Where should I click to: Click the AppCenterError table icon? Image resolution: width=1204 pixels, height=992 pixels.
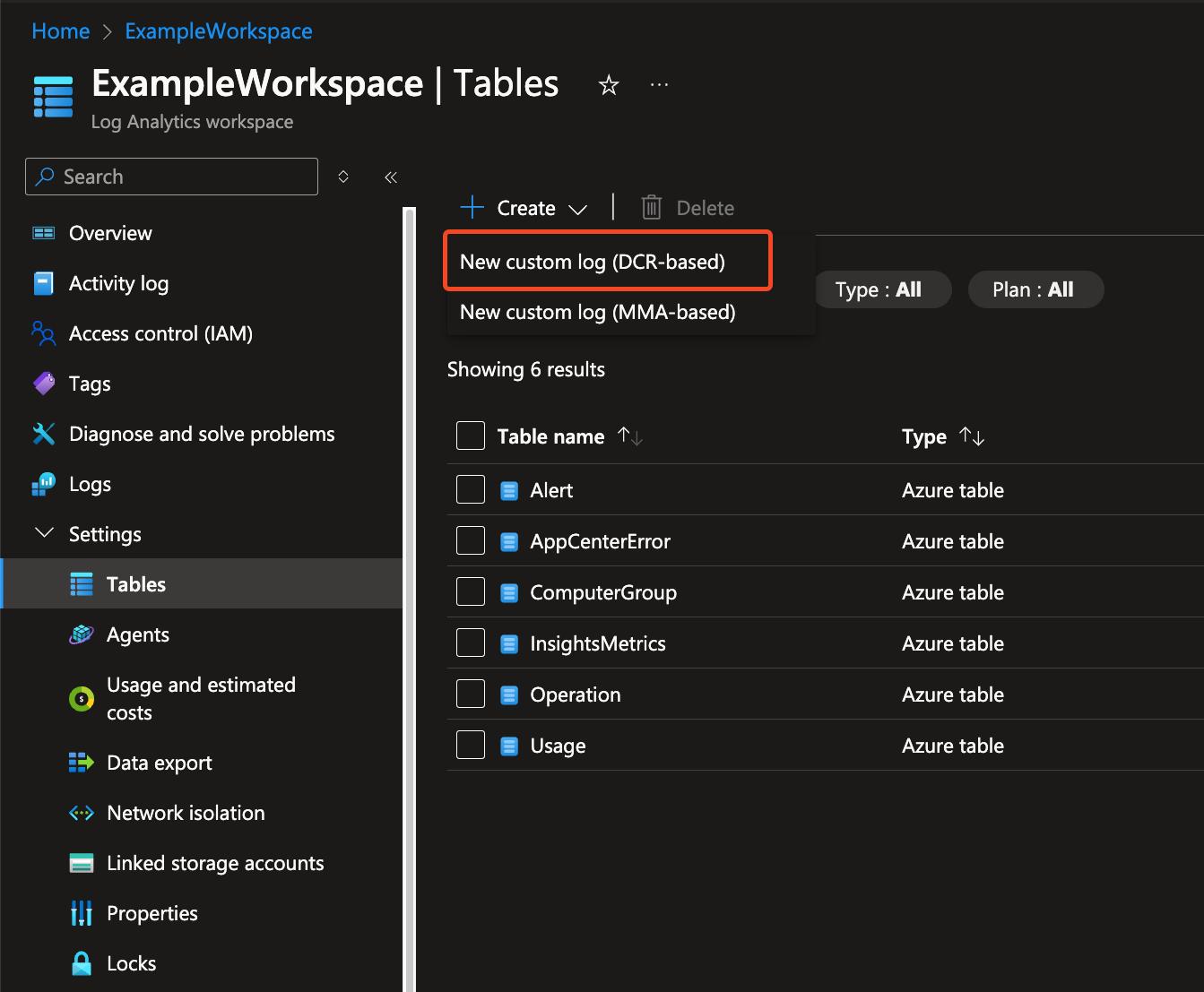pos(509,541)
